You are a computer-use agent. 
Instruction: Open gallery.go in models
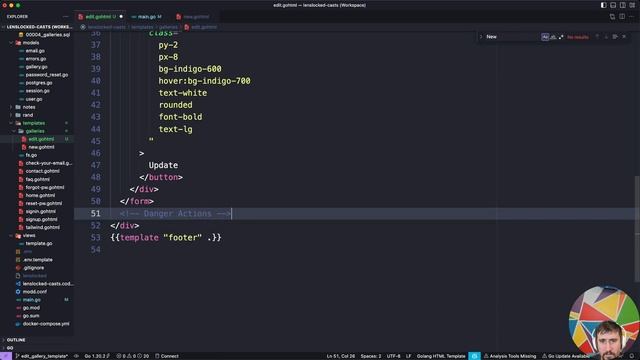point(36,67)
